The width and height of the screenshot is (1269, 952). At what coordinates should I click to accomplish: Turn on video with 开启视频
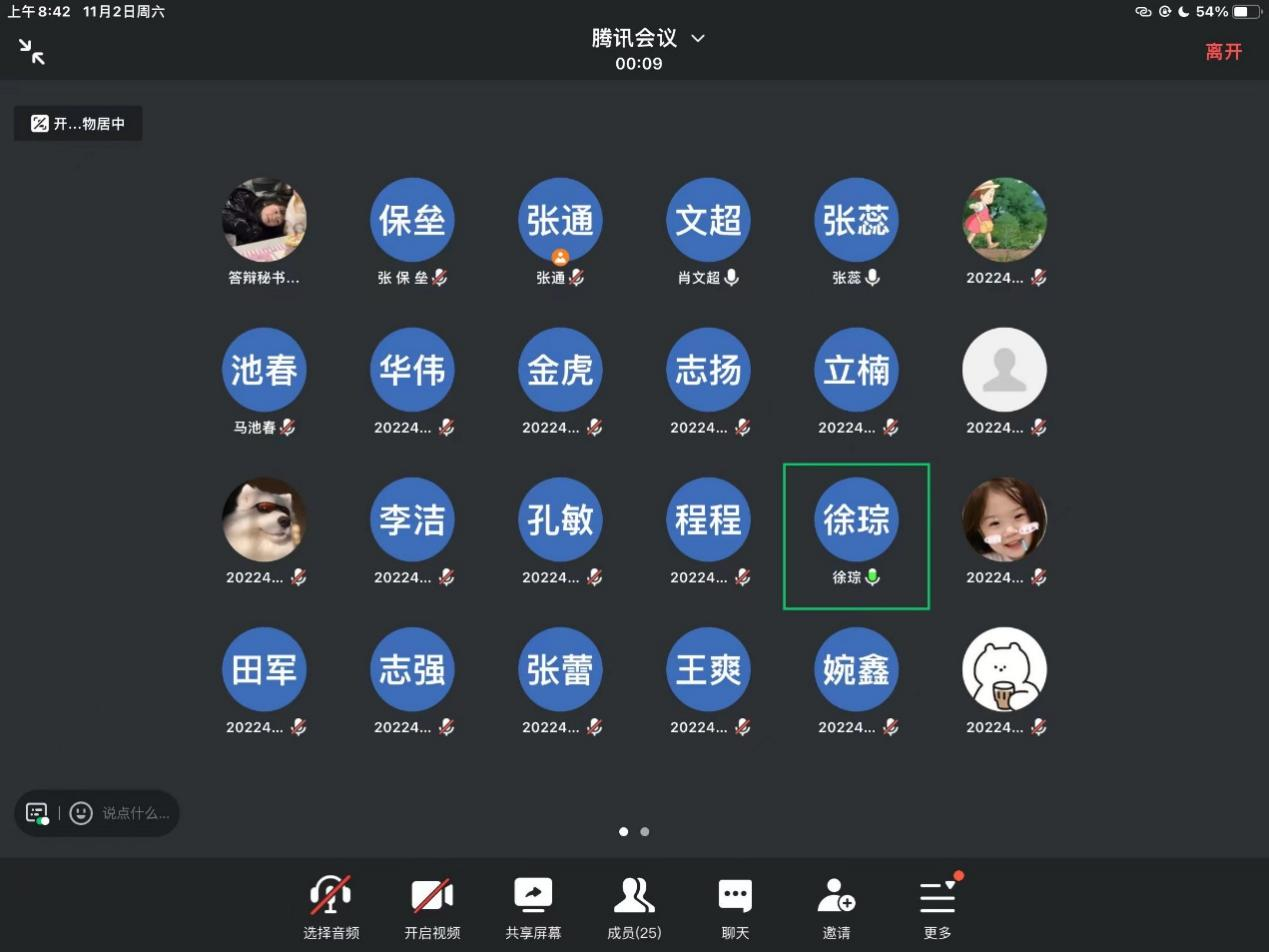pos(432,908)
